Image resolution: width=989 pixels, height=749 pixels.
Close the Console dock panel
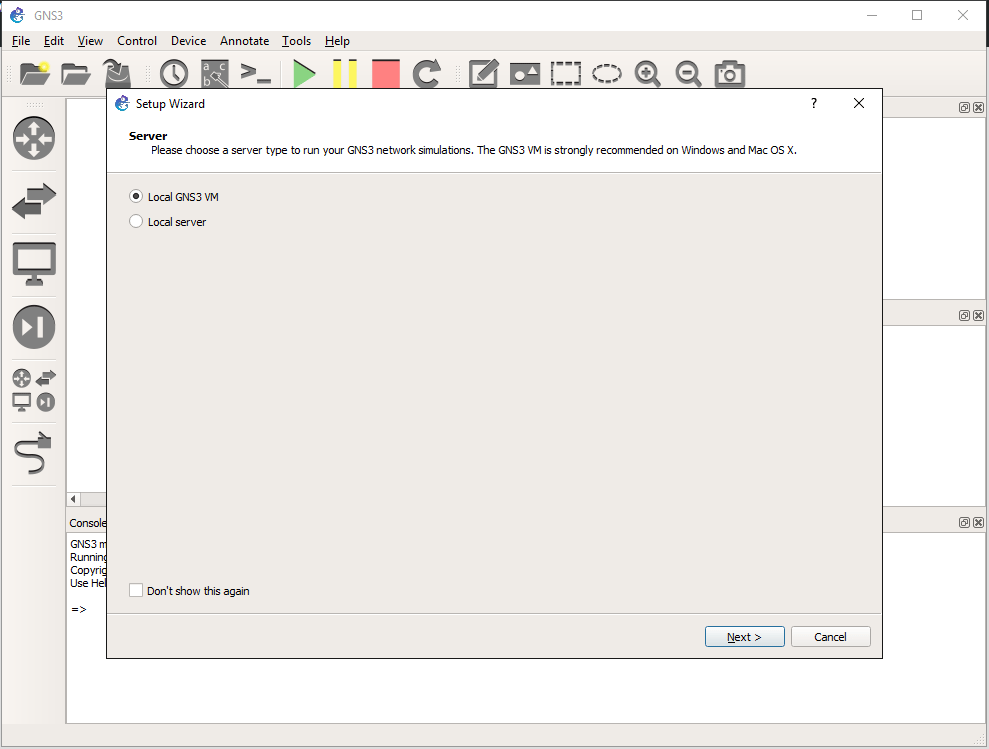(978, 522)
